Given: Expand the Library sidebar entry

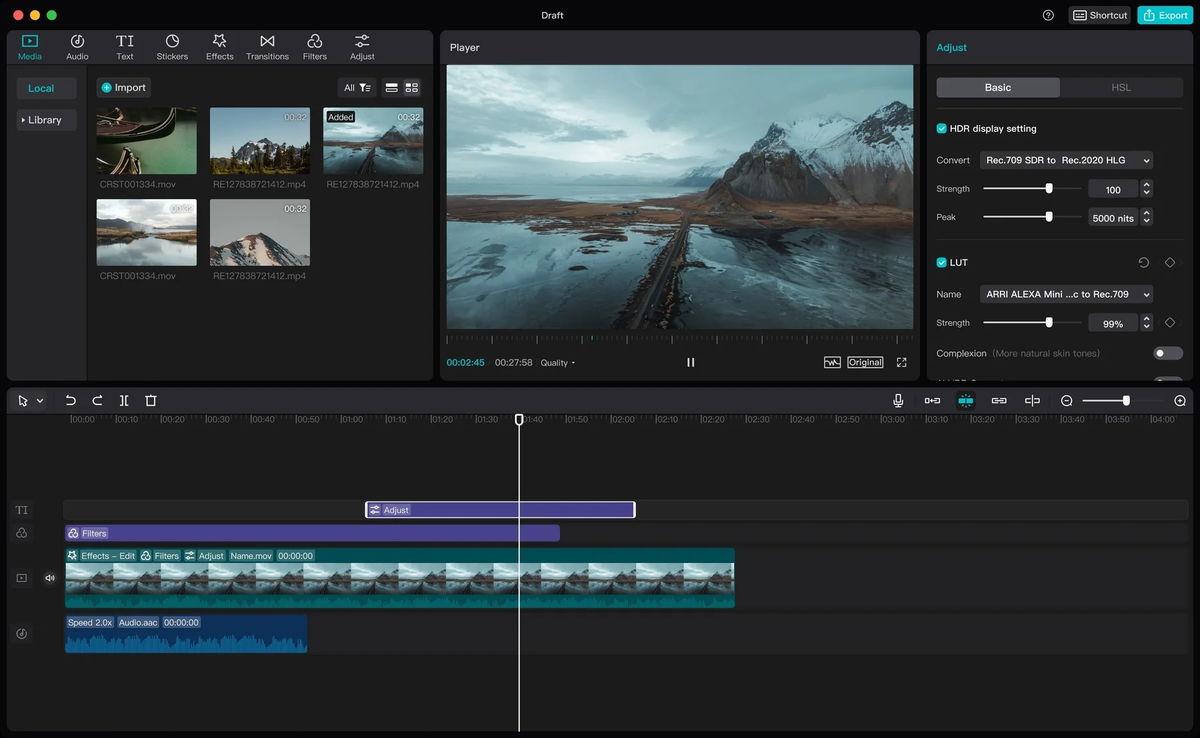Looking at the screenshot, I should click(x=45, y=119).
